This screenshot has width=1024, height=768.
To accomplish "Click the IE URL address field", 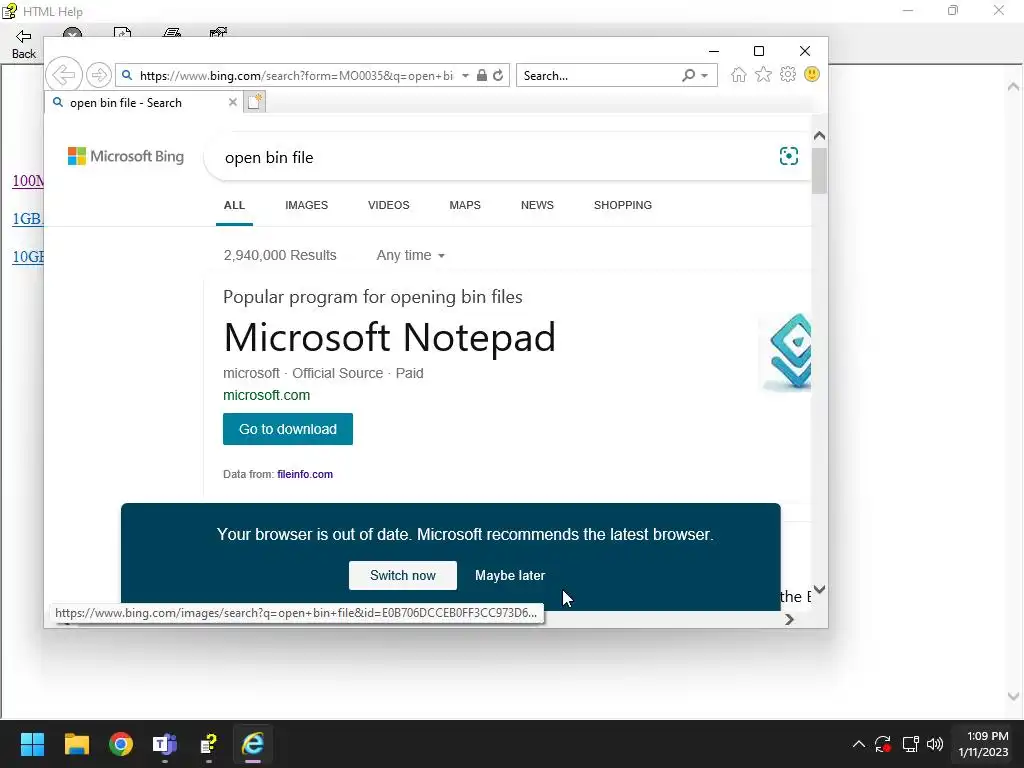I will tap(296, 76).
